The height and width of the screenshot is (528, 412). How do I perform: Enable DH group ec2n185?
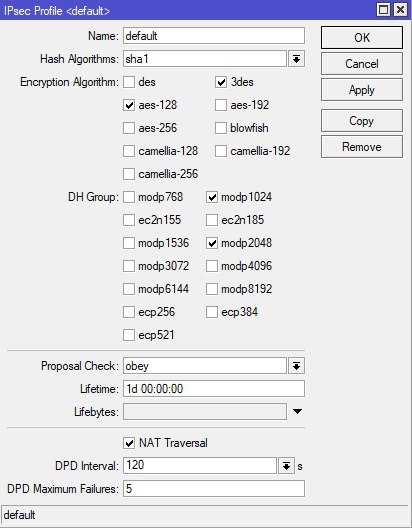pos(212,220)
